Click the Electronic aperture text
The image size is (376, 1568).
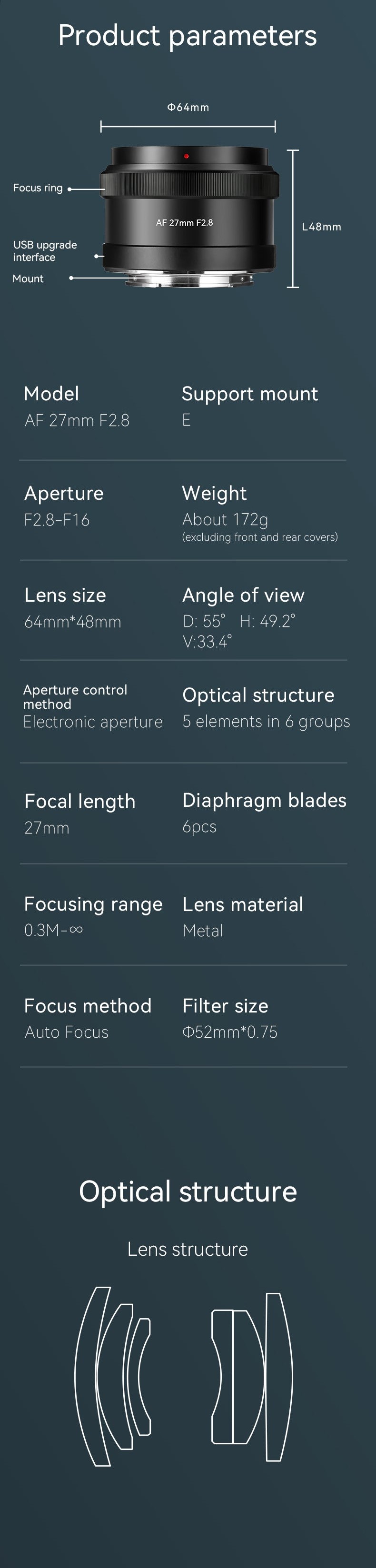[92, 723]
